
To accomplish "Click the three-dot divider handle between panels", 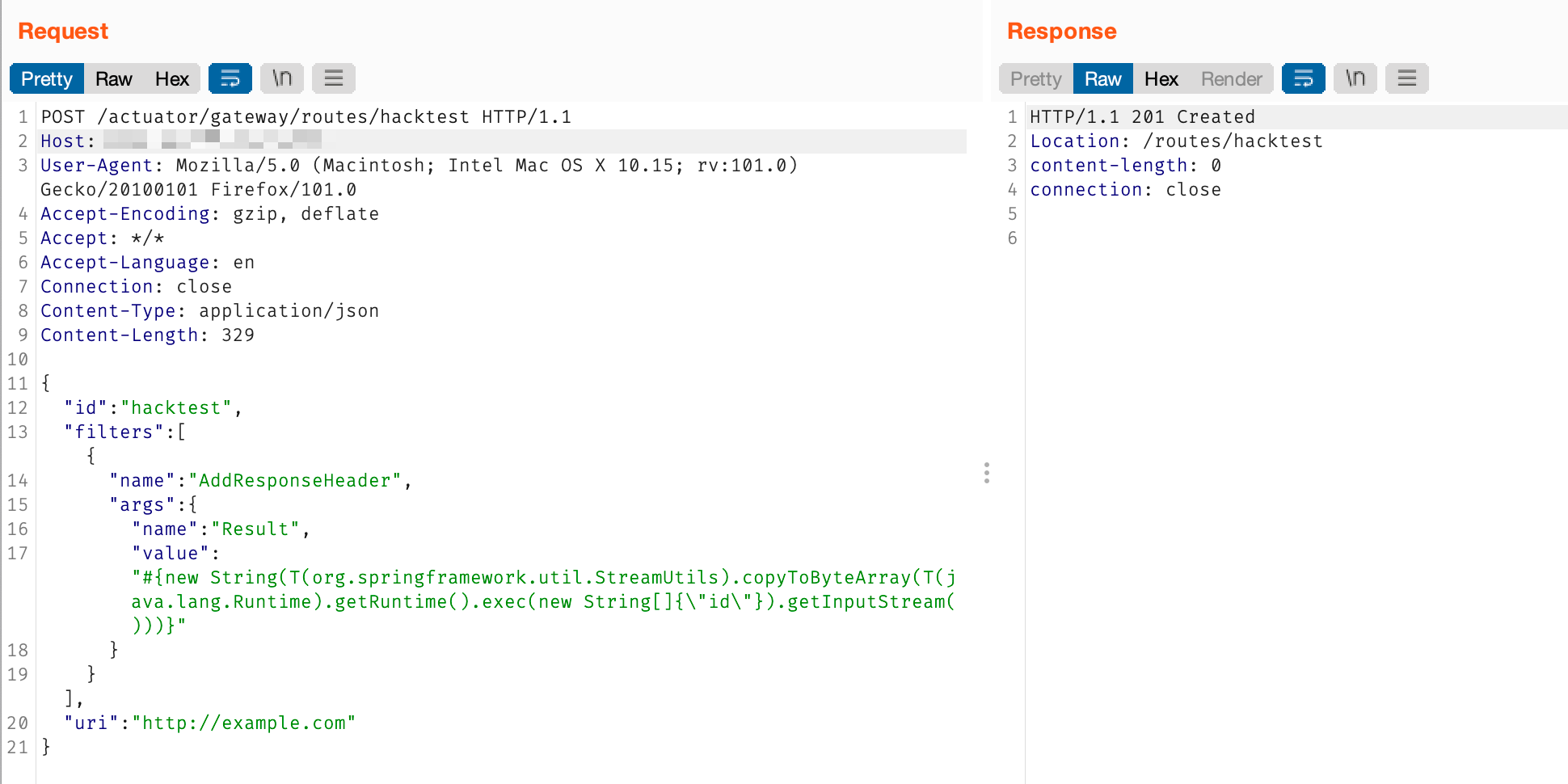I will 987,473.
